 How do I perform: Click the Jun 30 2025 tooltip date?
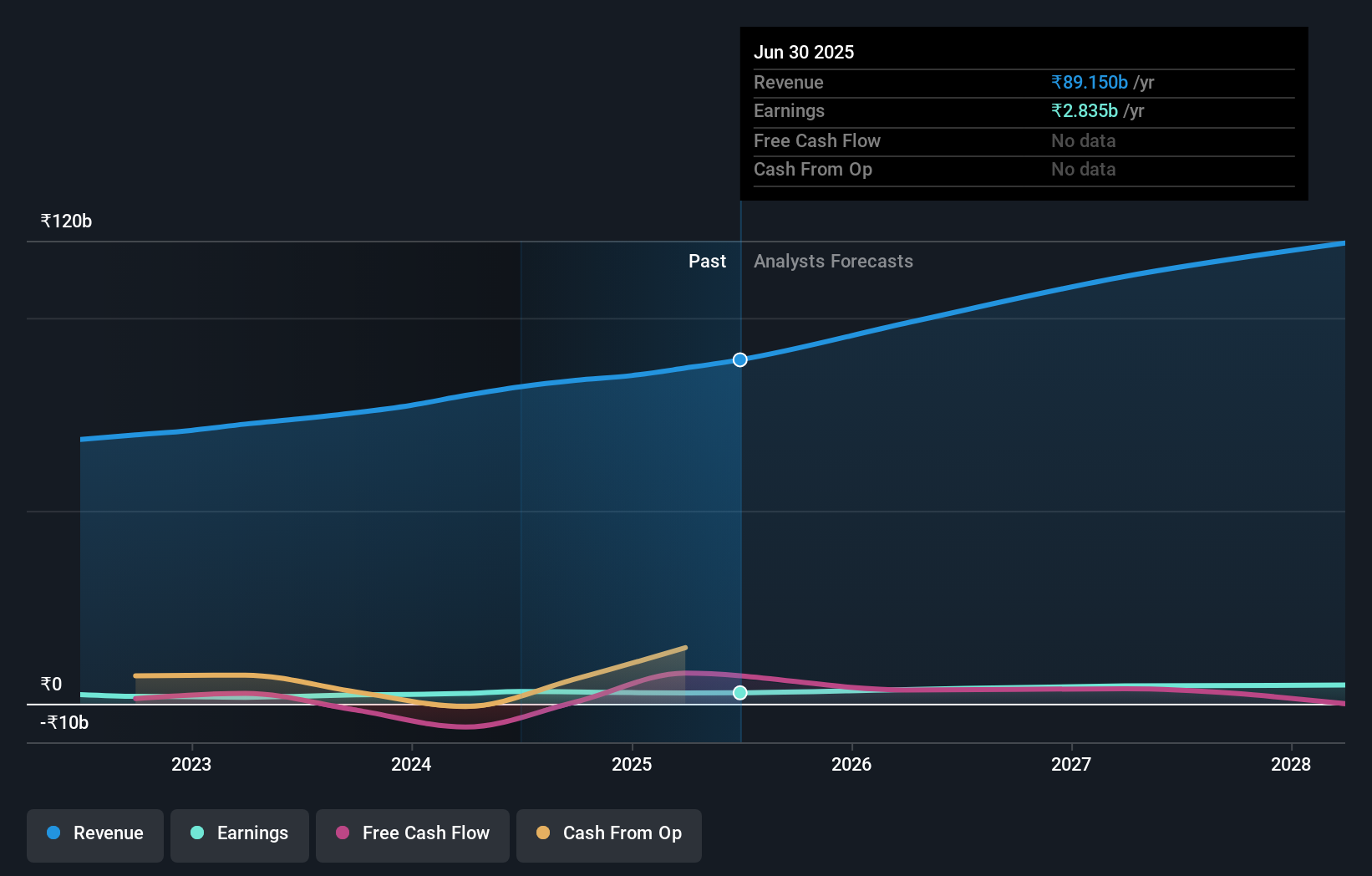804,52
